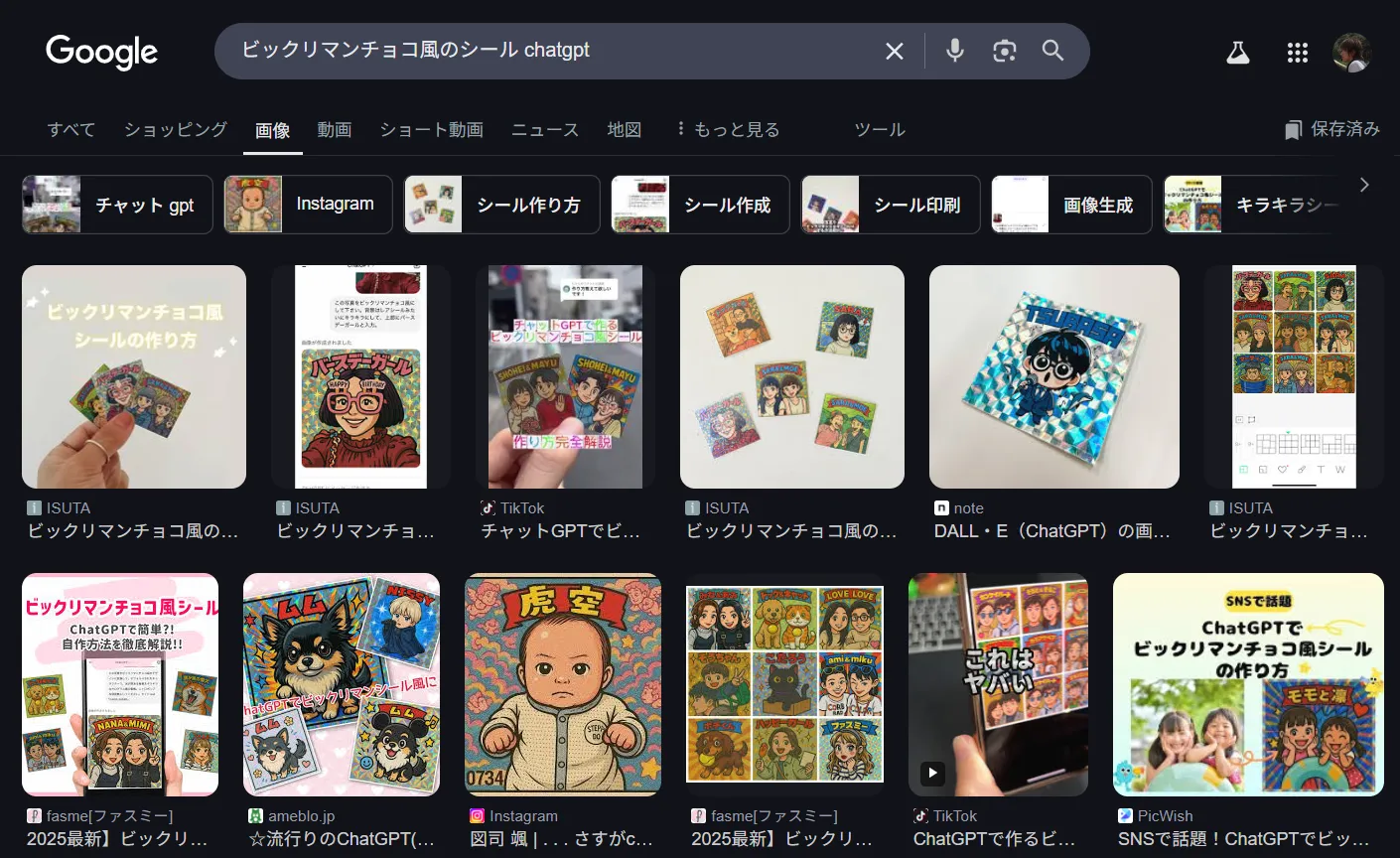Open Google apps grid icon
This screenshot has width=1400, height=858.
[x=1297, y=53]
